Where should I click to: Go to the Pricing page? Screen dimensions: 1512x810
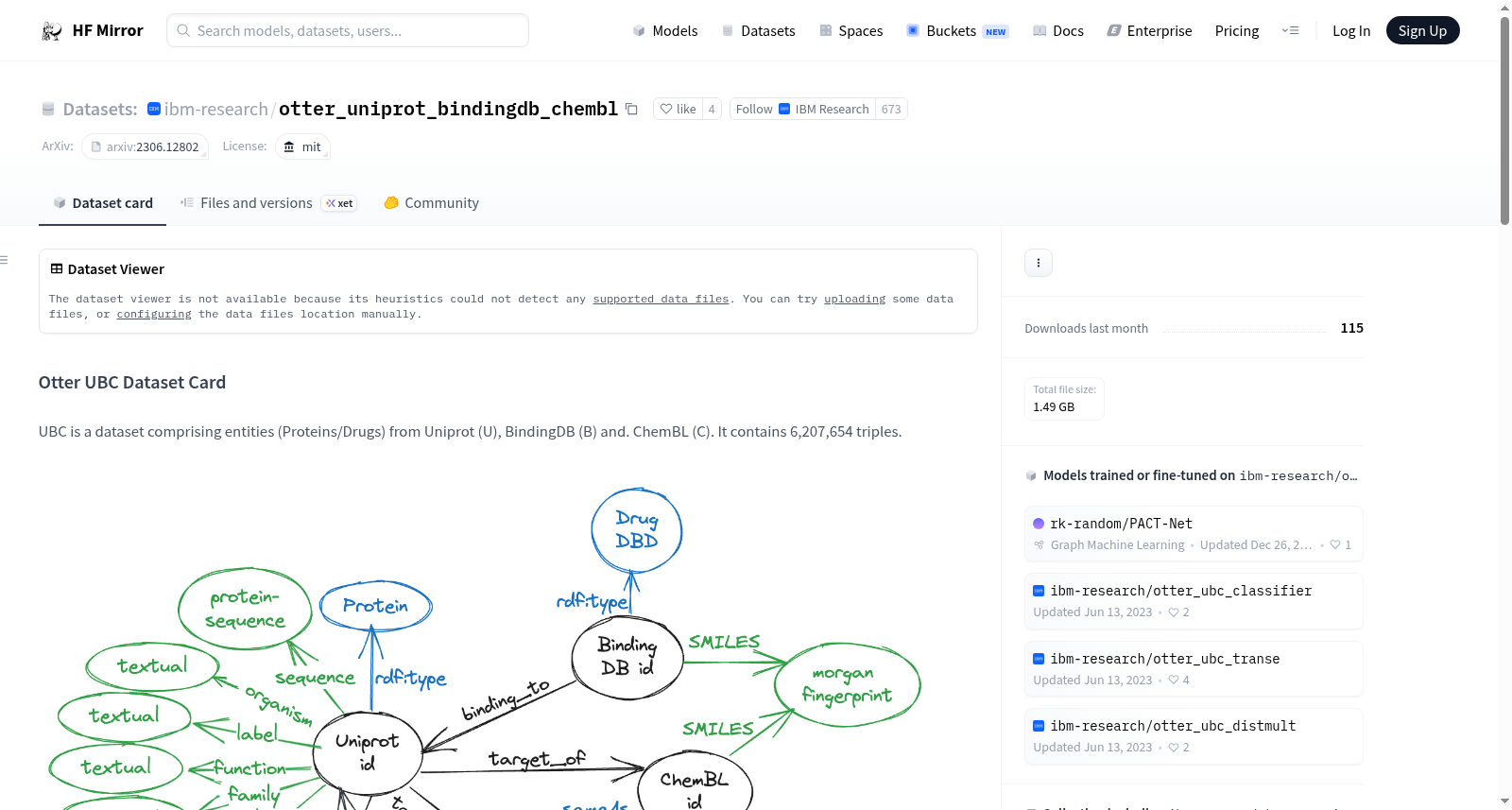[1237, 30]
